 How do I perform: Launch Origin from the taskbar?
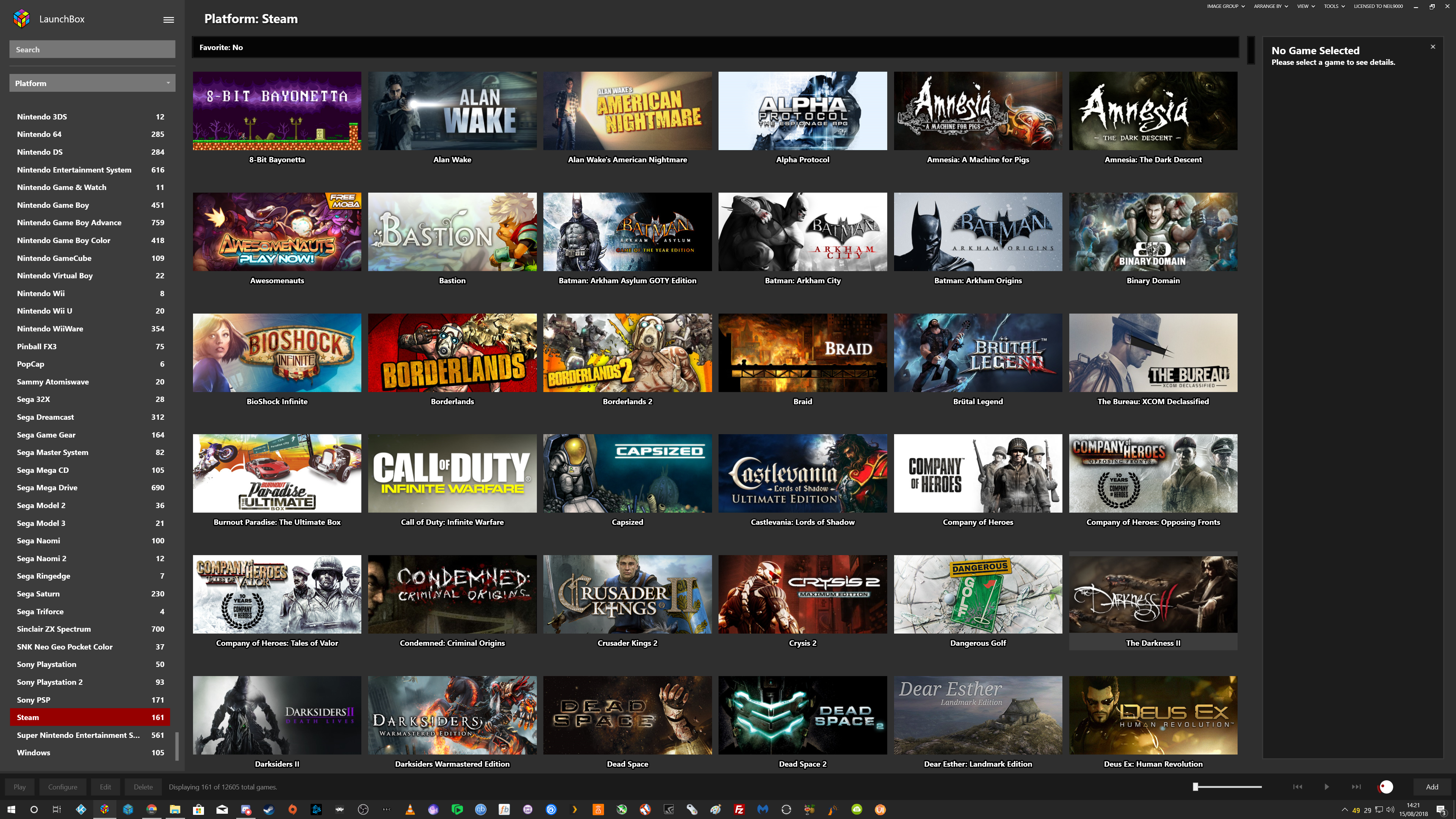tap(292, 810)
